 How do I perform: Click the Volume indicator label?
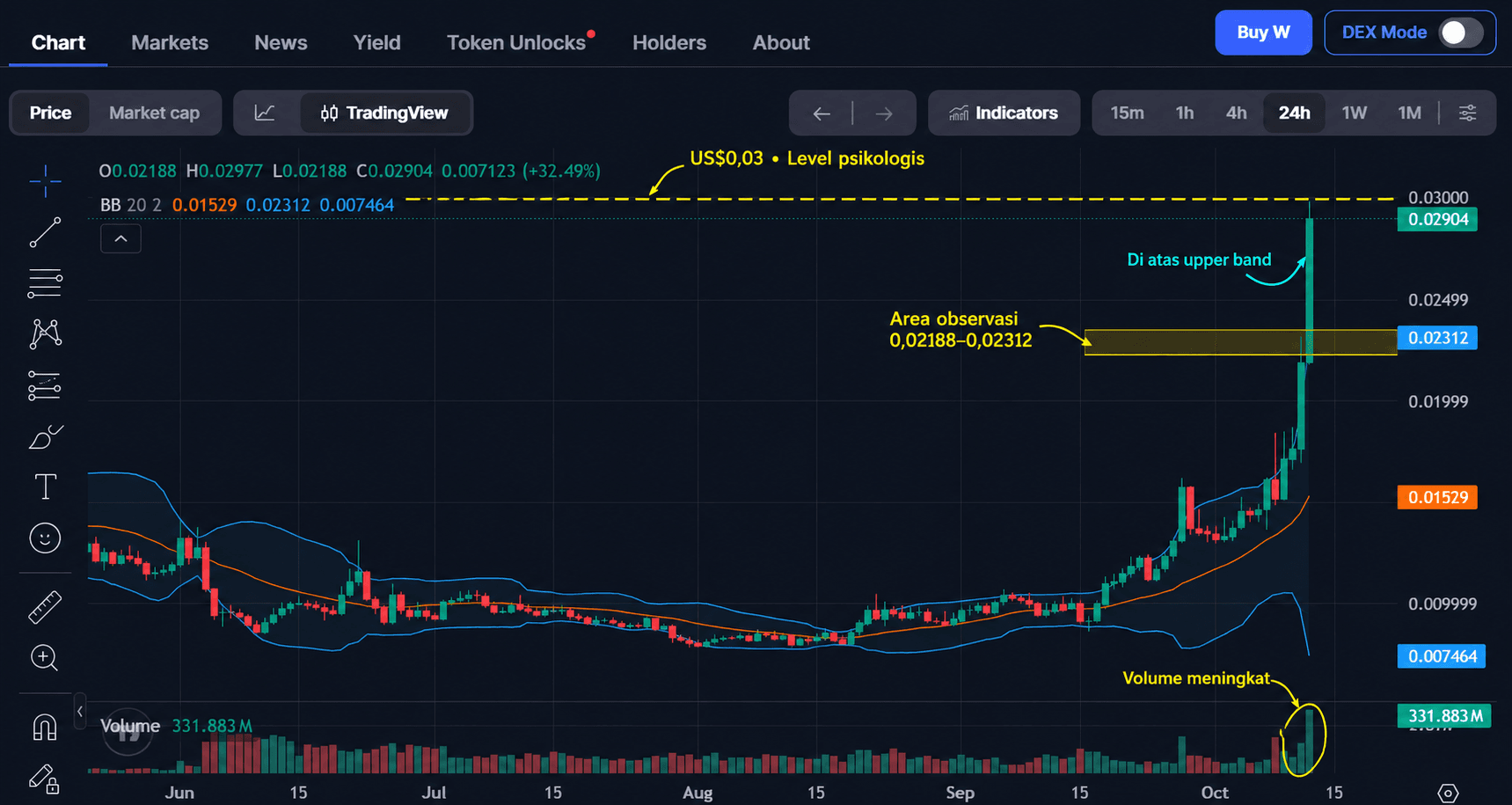click(130, 726)
